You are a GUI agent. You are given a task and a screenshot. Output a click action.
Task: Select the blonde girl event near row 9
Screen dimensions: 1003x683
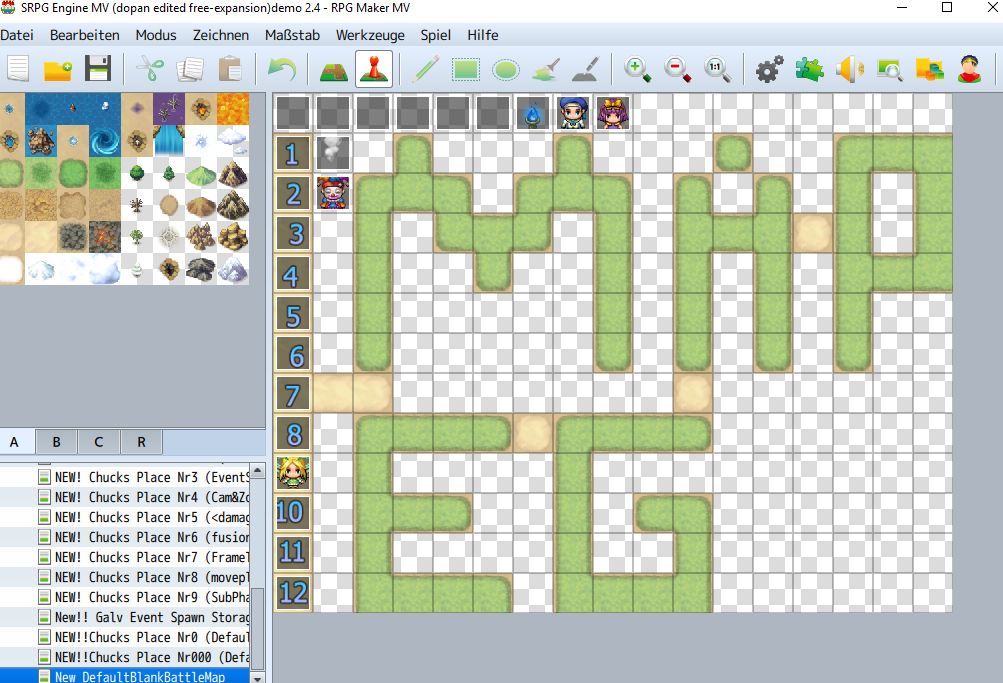point(293,473)
